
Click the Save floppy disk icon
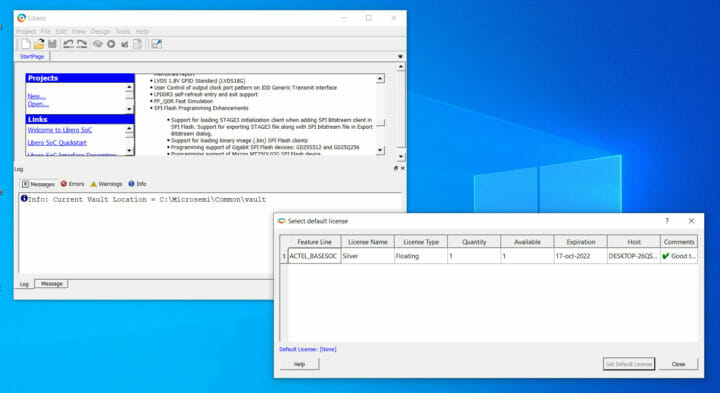pos(52,44)
